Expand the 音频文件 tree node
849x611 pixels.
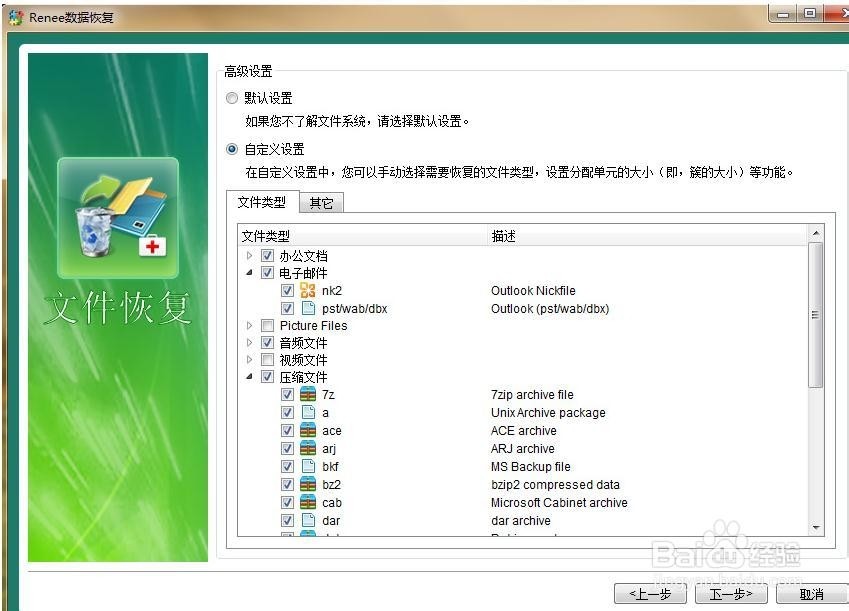coord(249,342)
